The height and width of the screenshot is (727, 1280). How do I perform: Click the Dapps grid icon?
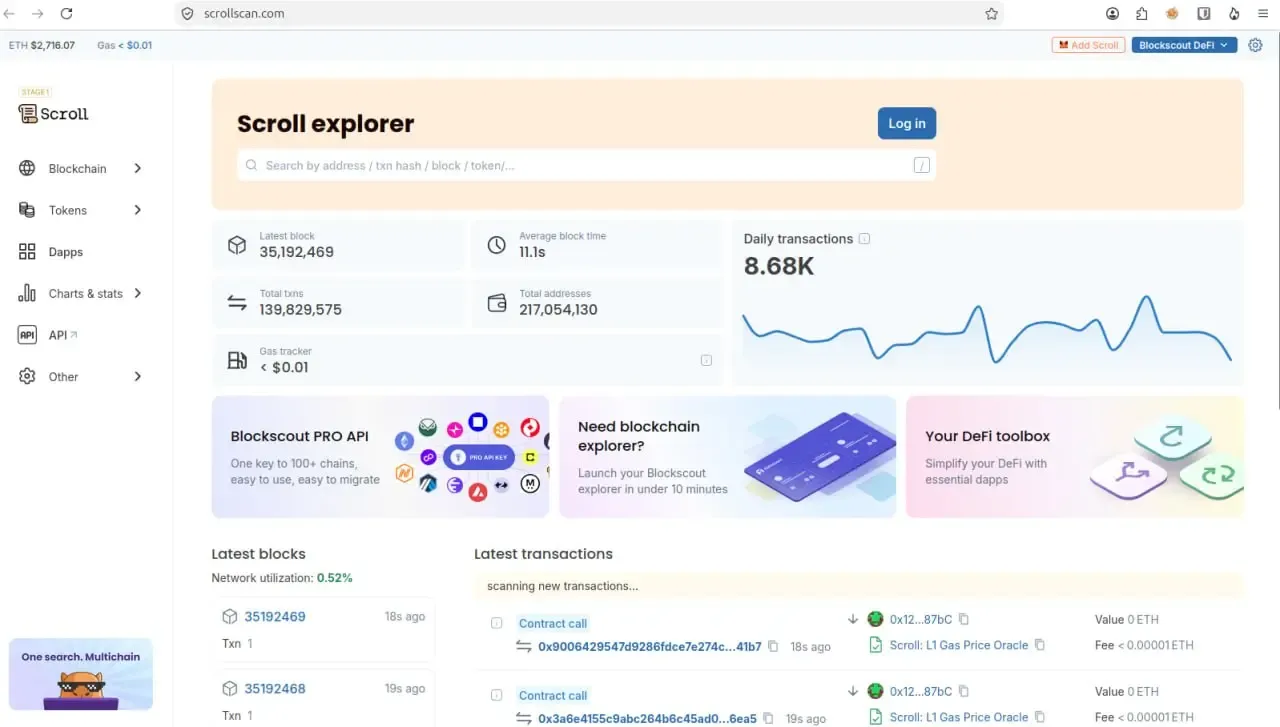click(27, 252)
